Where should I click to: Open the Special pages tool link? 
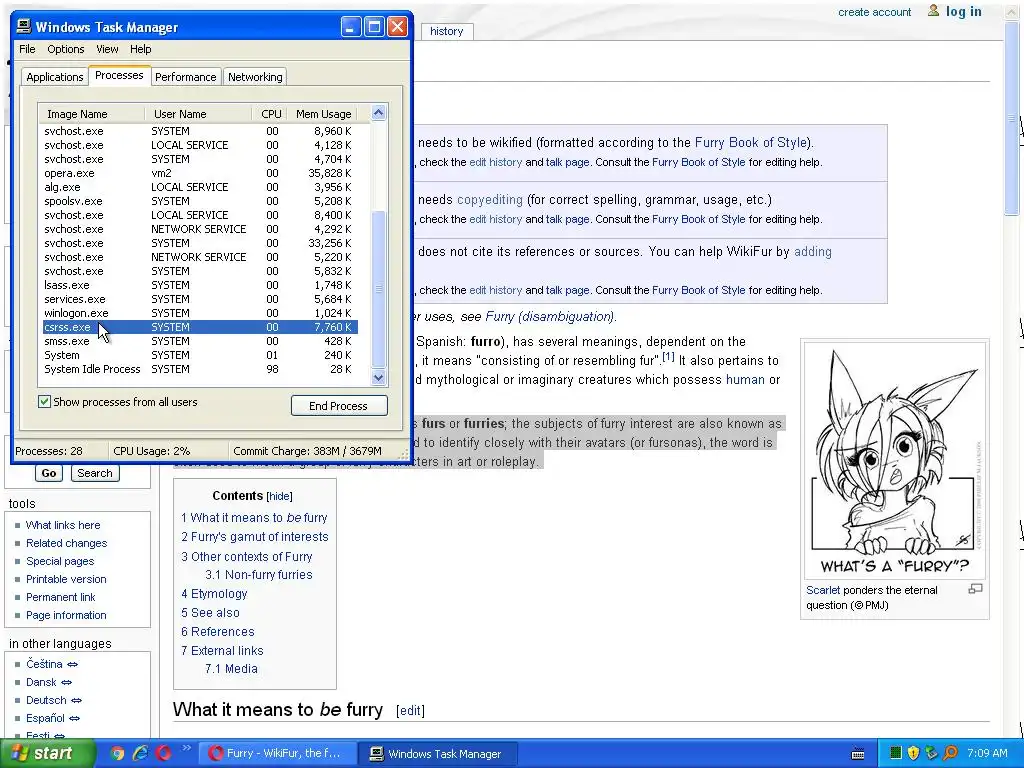click(x=60, y=561)
